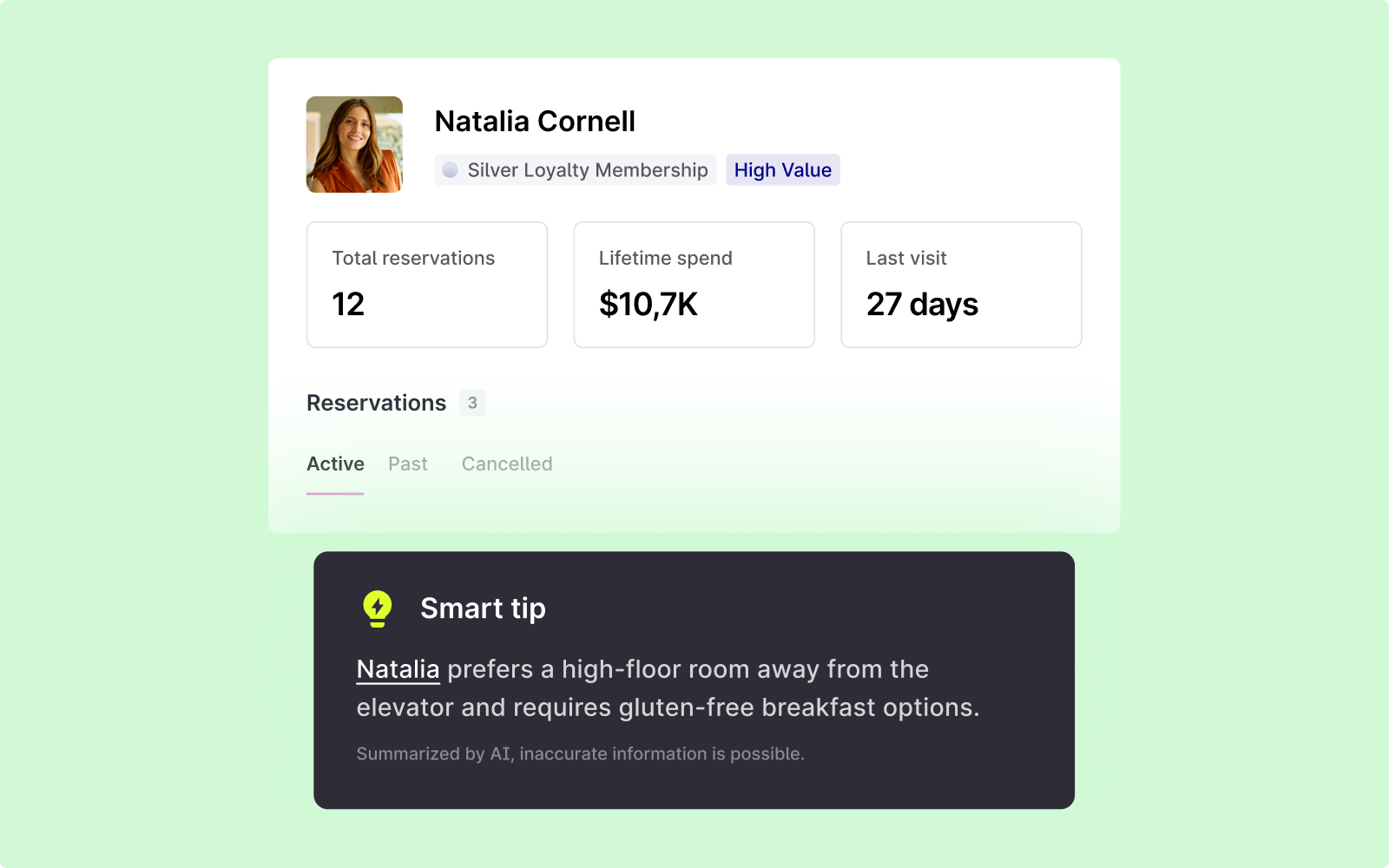Select the Silver Loyalty Membership badge
Image resolution: width=1389 pixels, height=868 pixels.
pyautogui.click(x=576, y=170)
